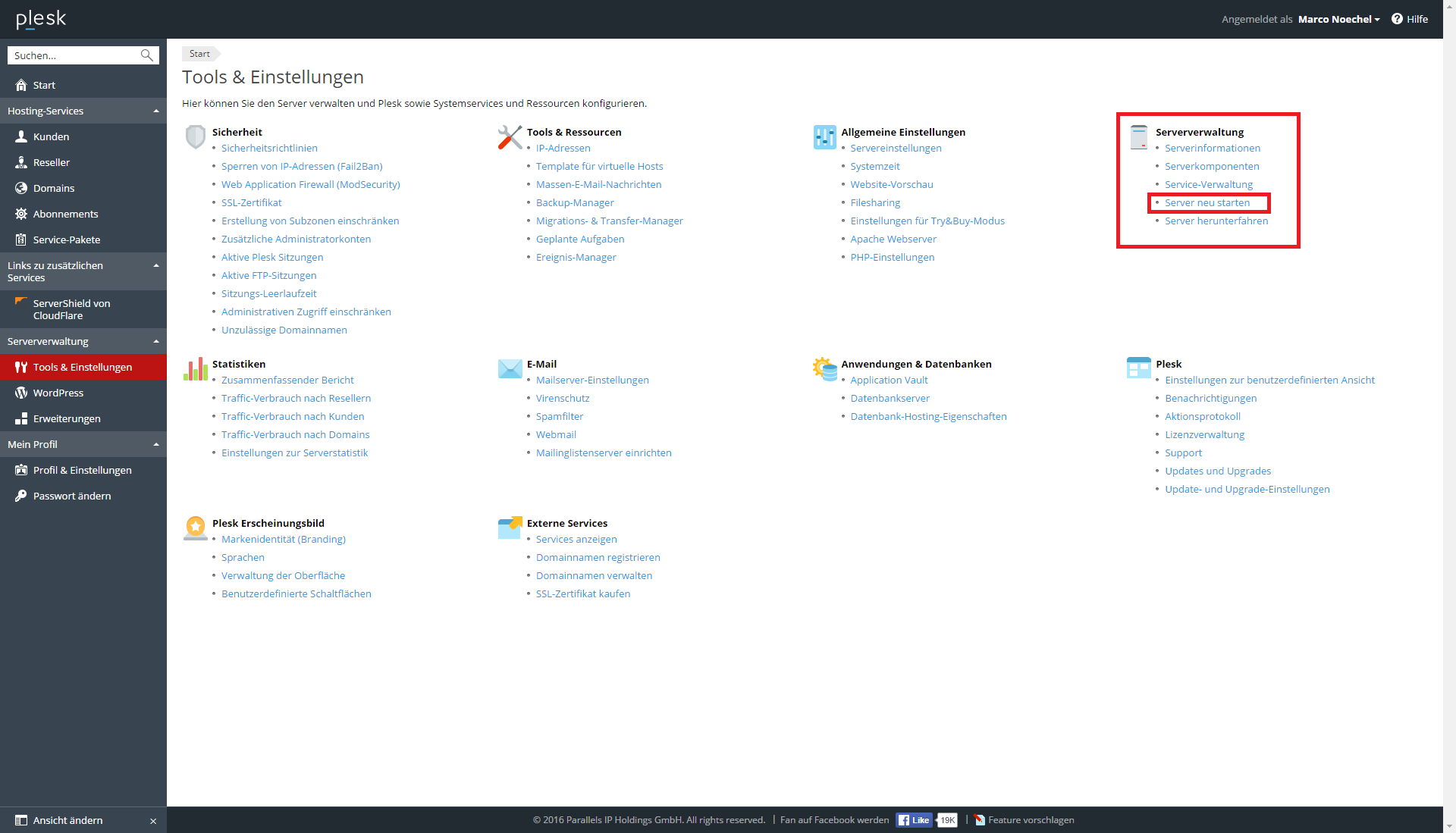Open Abonnements in the sidebar menu
The image size is (1456, 833).
(x=83, y=214)
